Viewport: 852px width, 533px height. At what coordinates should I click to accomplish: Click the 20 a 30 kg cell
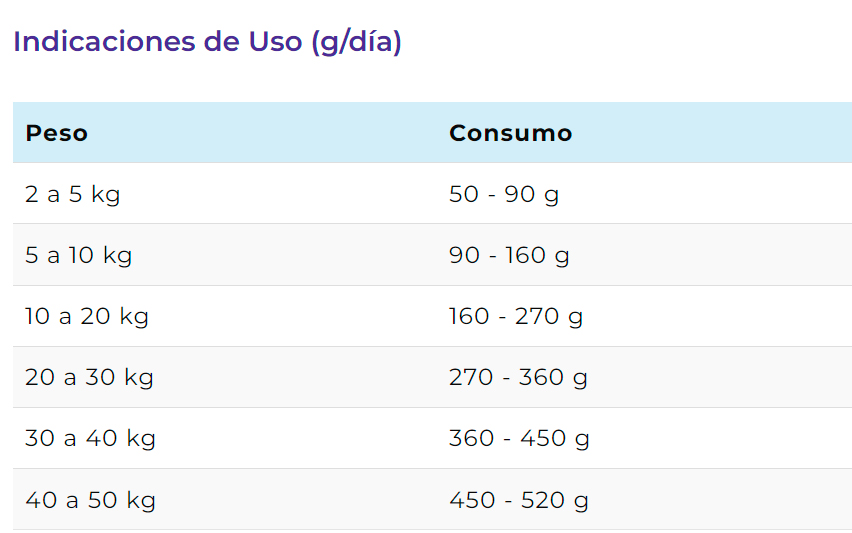[x=225, y=377]
